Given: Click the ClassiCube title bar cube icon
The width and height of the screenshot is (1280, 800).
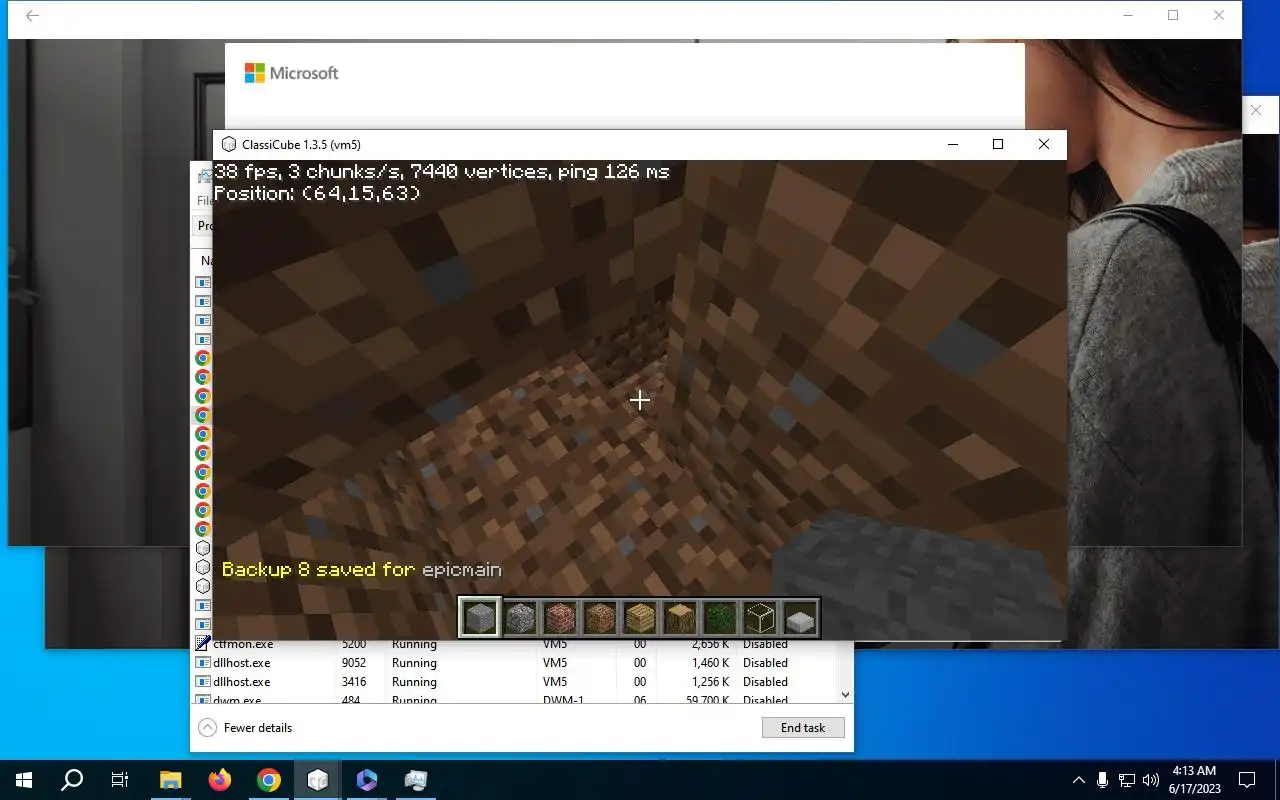Looking at the screenshot, I should 229,144.
